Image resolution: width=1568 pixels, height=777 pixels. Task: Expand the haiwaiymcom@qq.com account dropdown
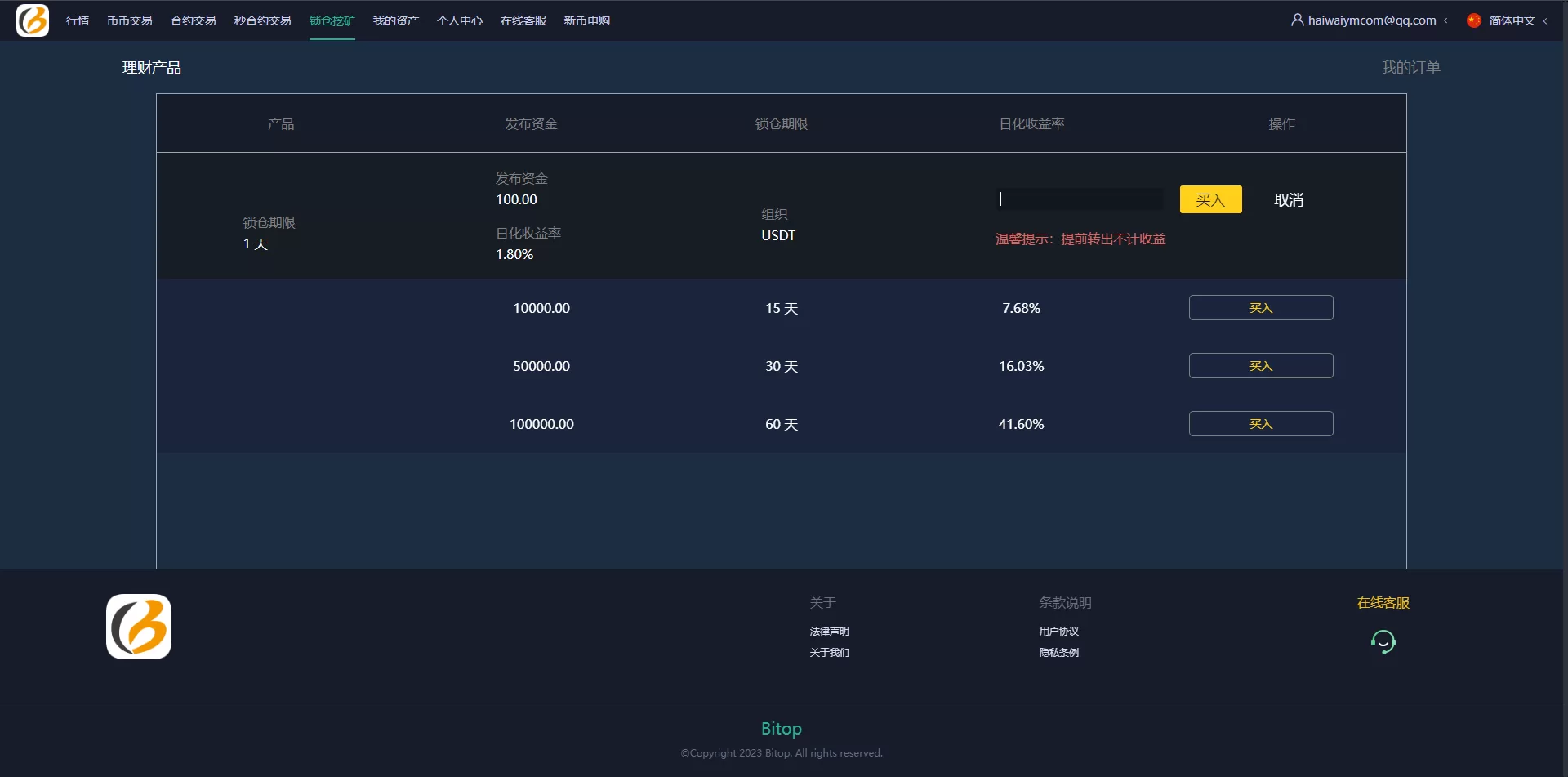[1371, 20]
